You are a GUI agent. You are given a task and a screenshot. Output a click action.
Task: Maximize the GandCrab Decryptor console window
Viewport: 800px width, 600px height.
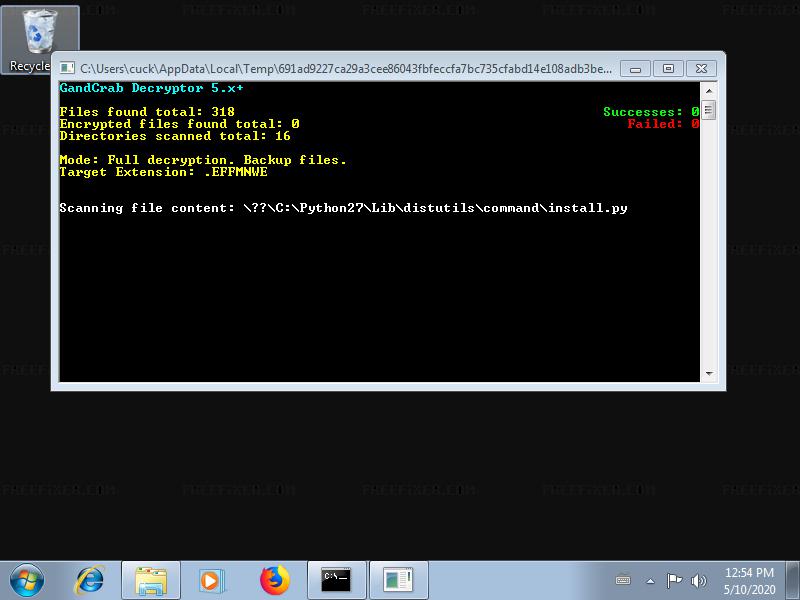coord(668,69)
